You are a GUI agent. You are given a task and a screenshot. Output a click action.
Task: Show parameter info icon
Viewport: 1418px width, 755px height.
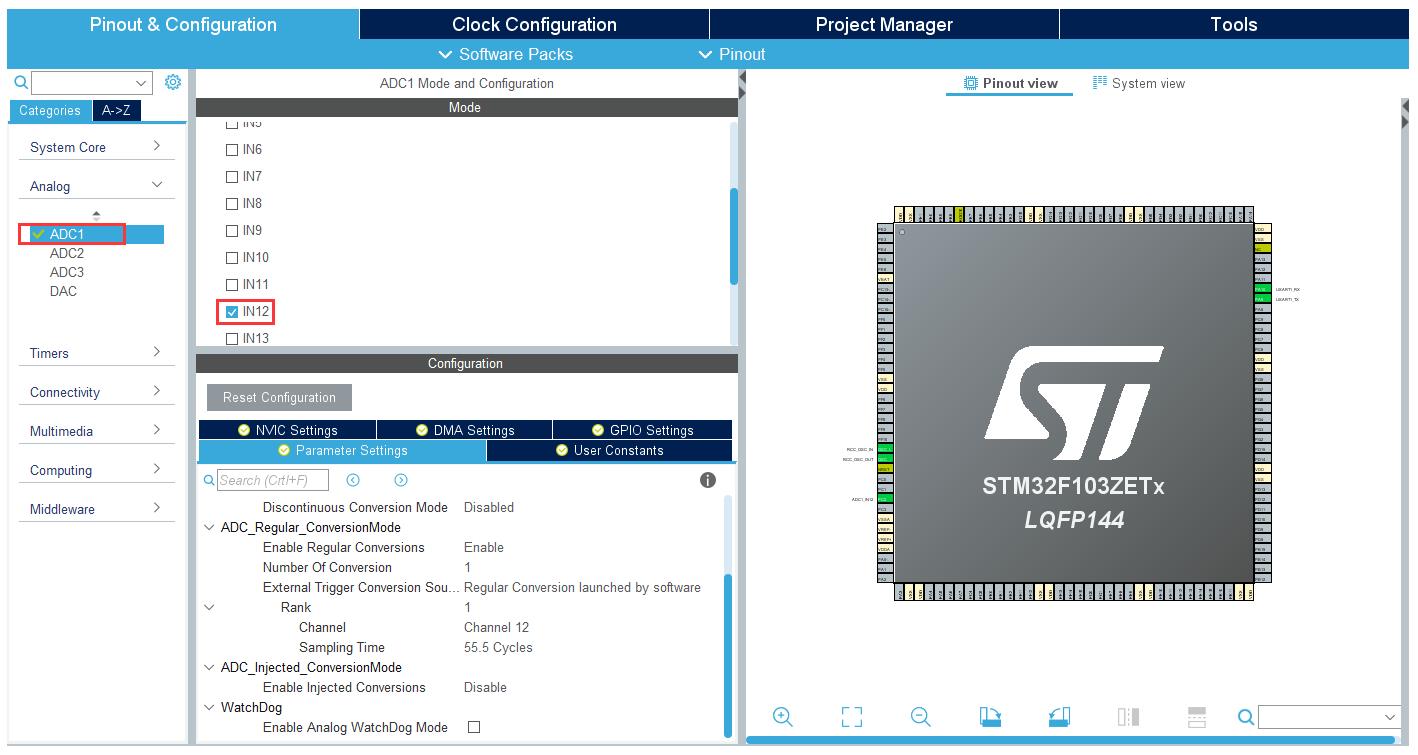tap(708, 480)
